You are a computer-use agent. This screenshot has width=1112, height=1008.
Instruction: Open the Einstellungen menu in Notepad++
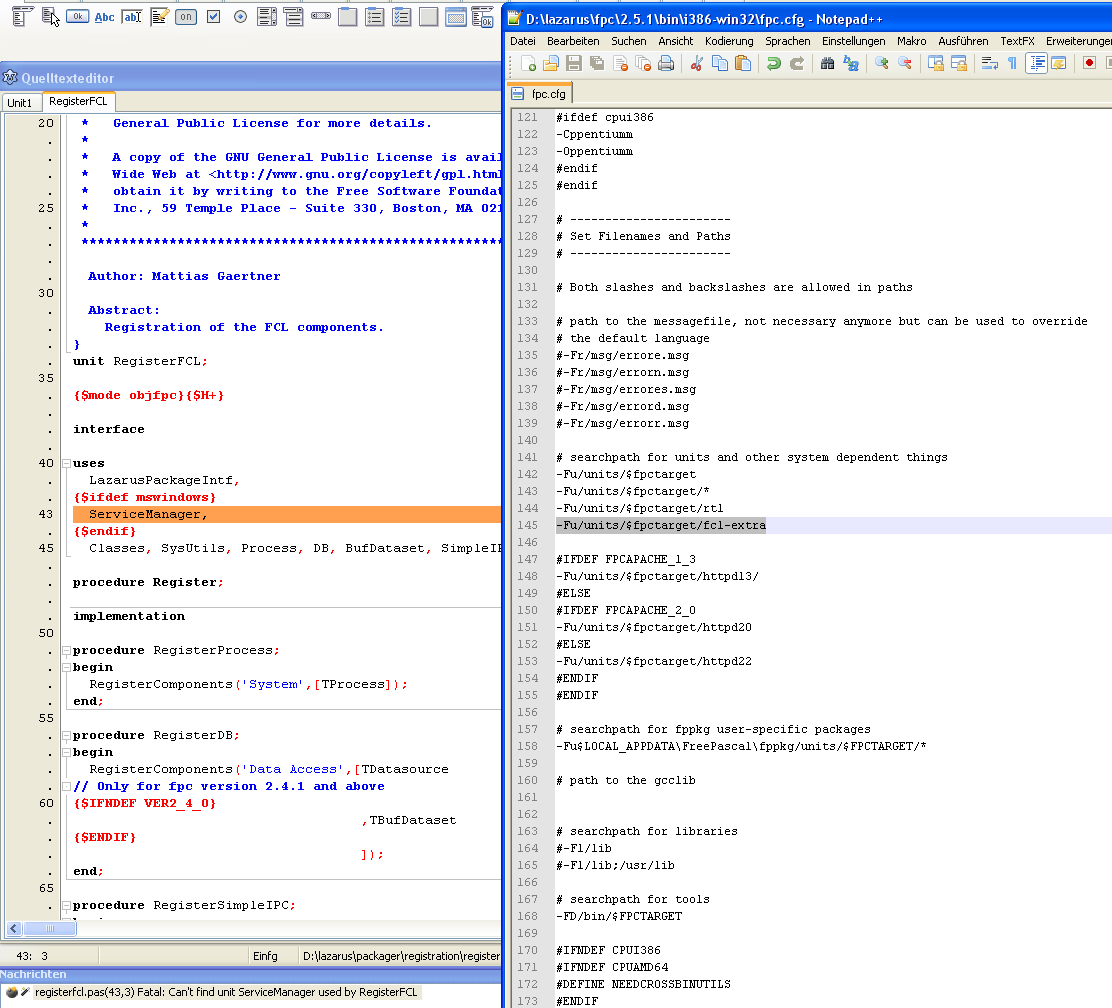coord(853,41)
